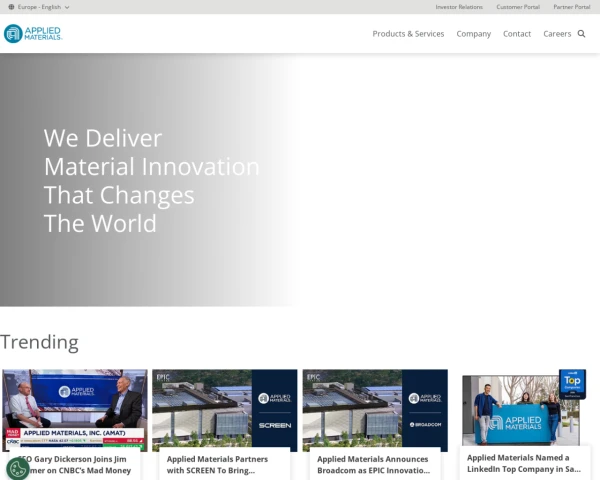Visit the Investor Relations link

[459, 7]
